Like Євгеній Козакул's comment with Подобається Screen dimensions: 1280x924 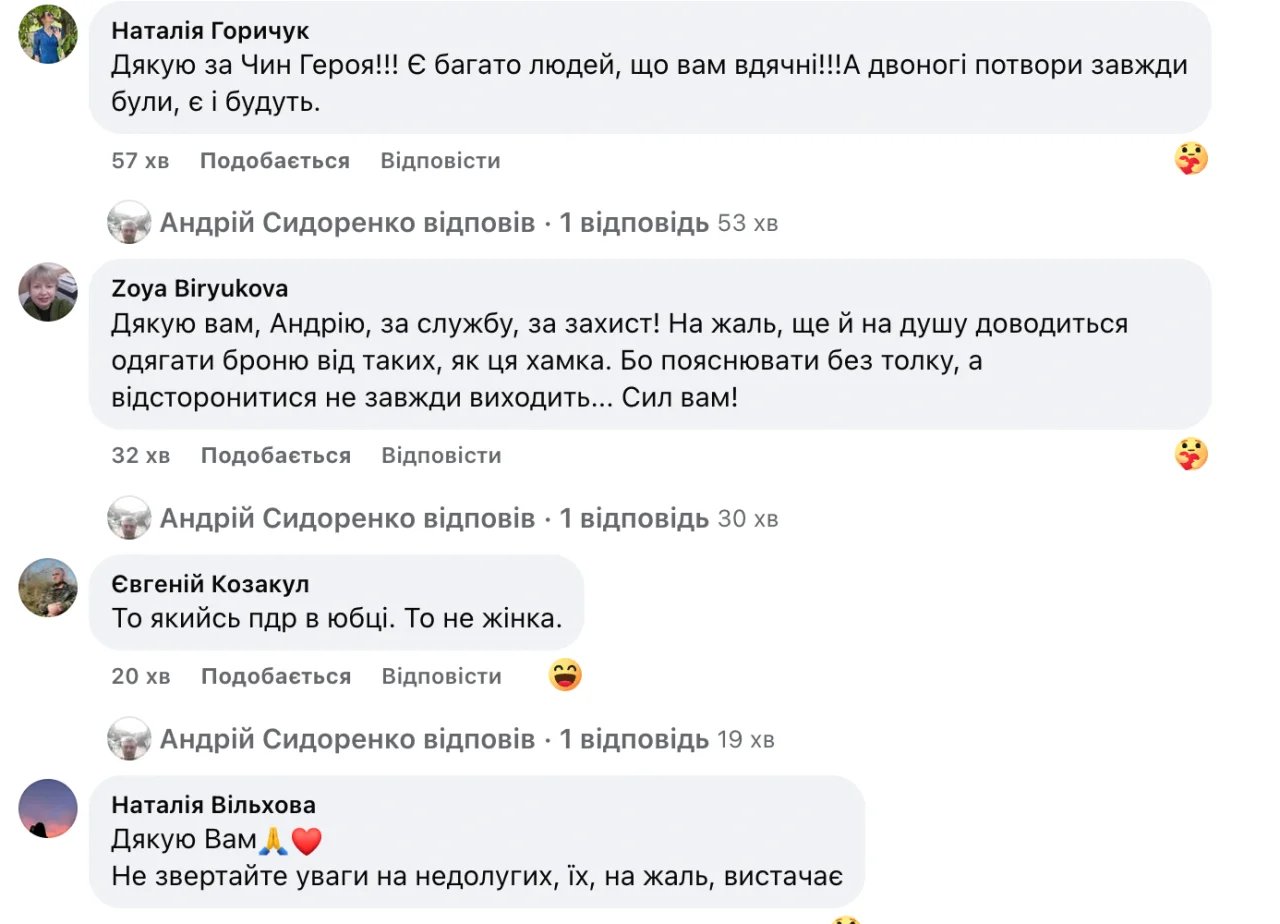276,677
